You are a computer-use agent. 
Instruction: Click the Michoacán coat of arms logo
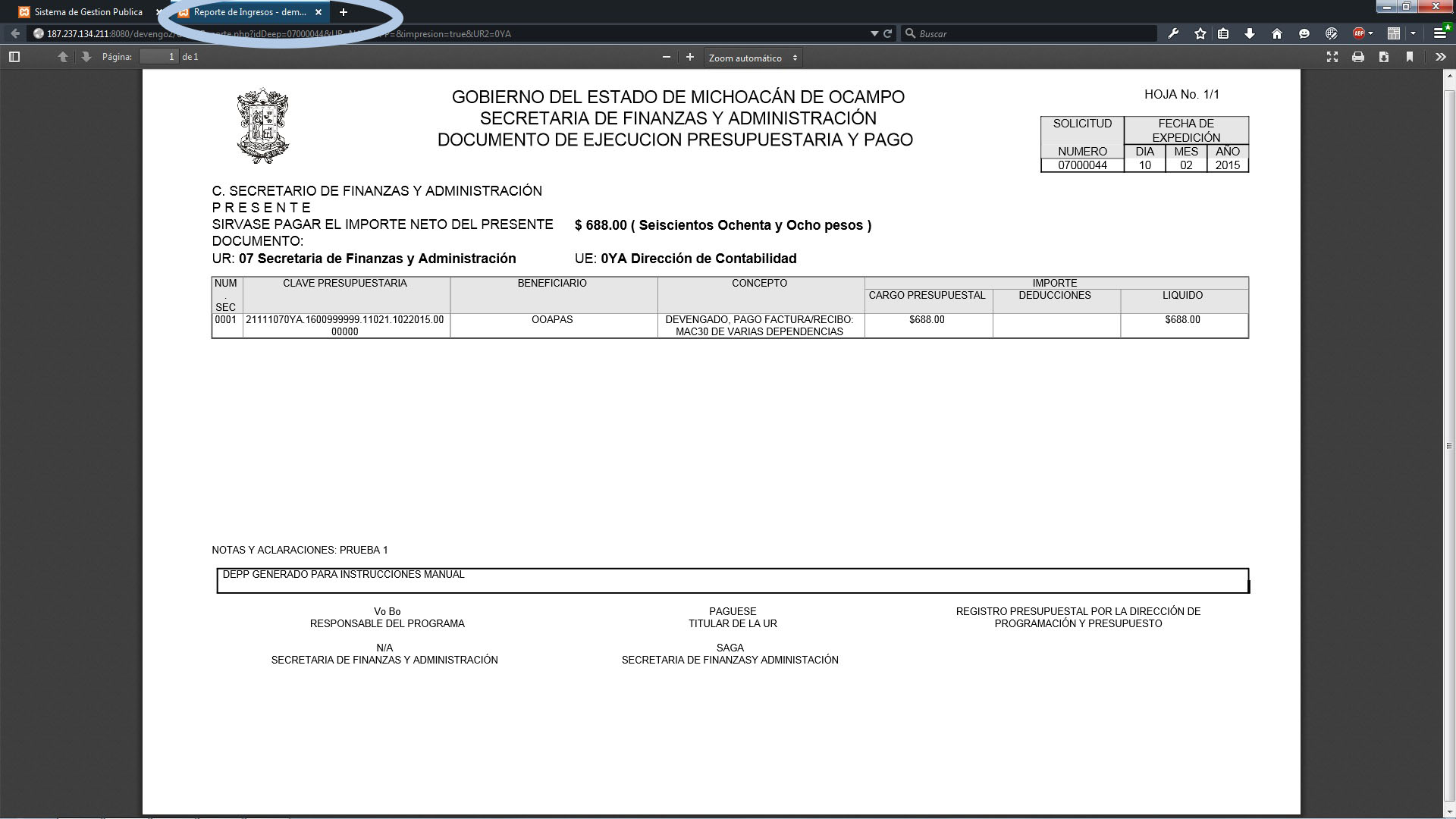[263, 125]
